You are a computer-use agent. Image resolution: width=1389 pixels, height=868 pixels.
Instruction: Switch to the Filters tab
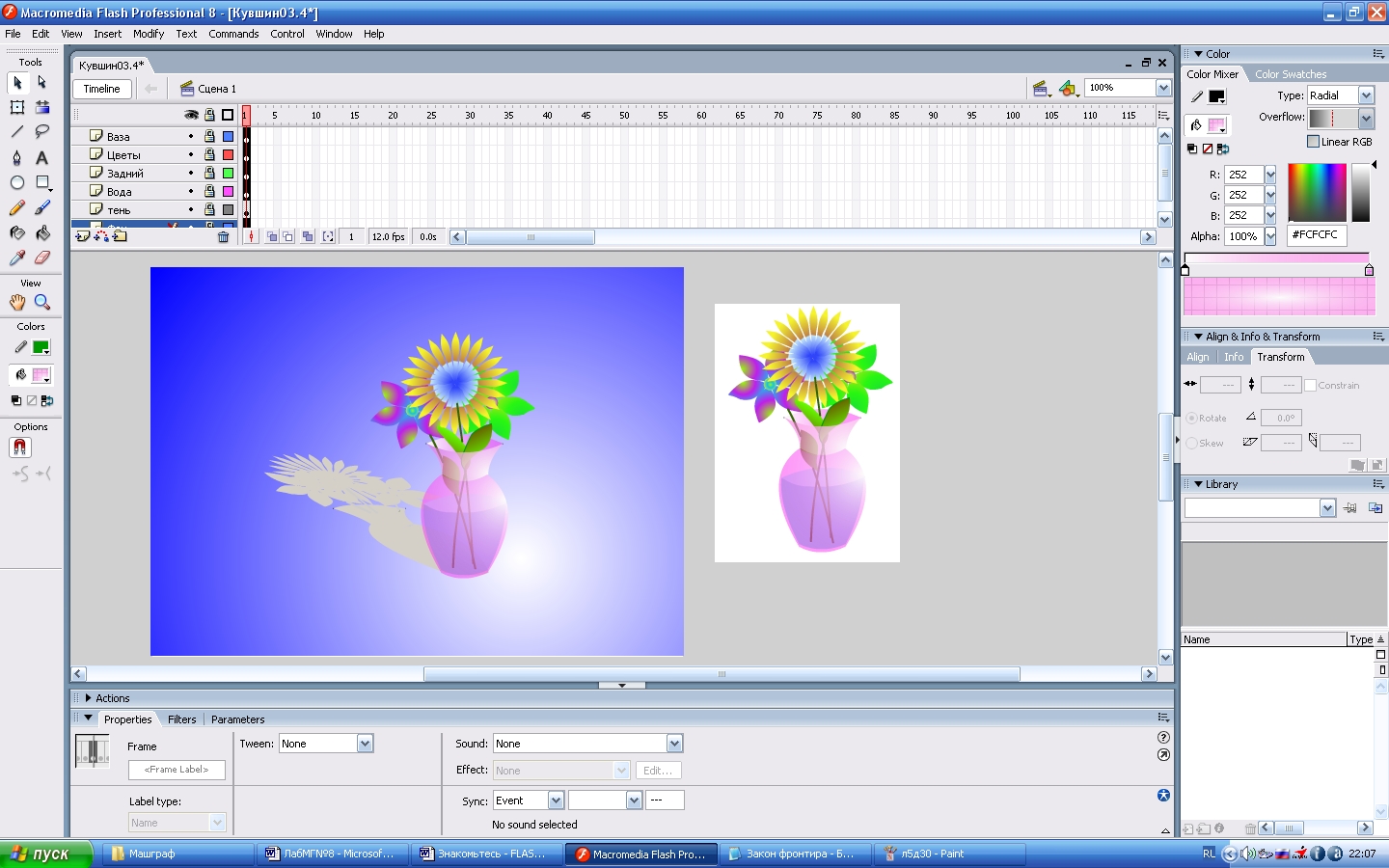(x=181, y=719)
